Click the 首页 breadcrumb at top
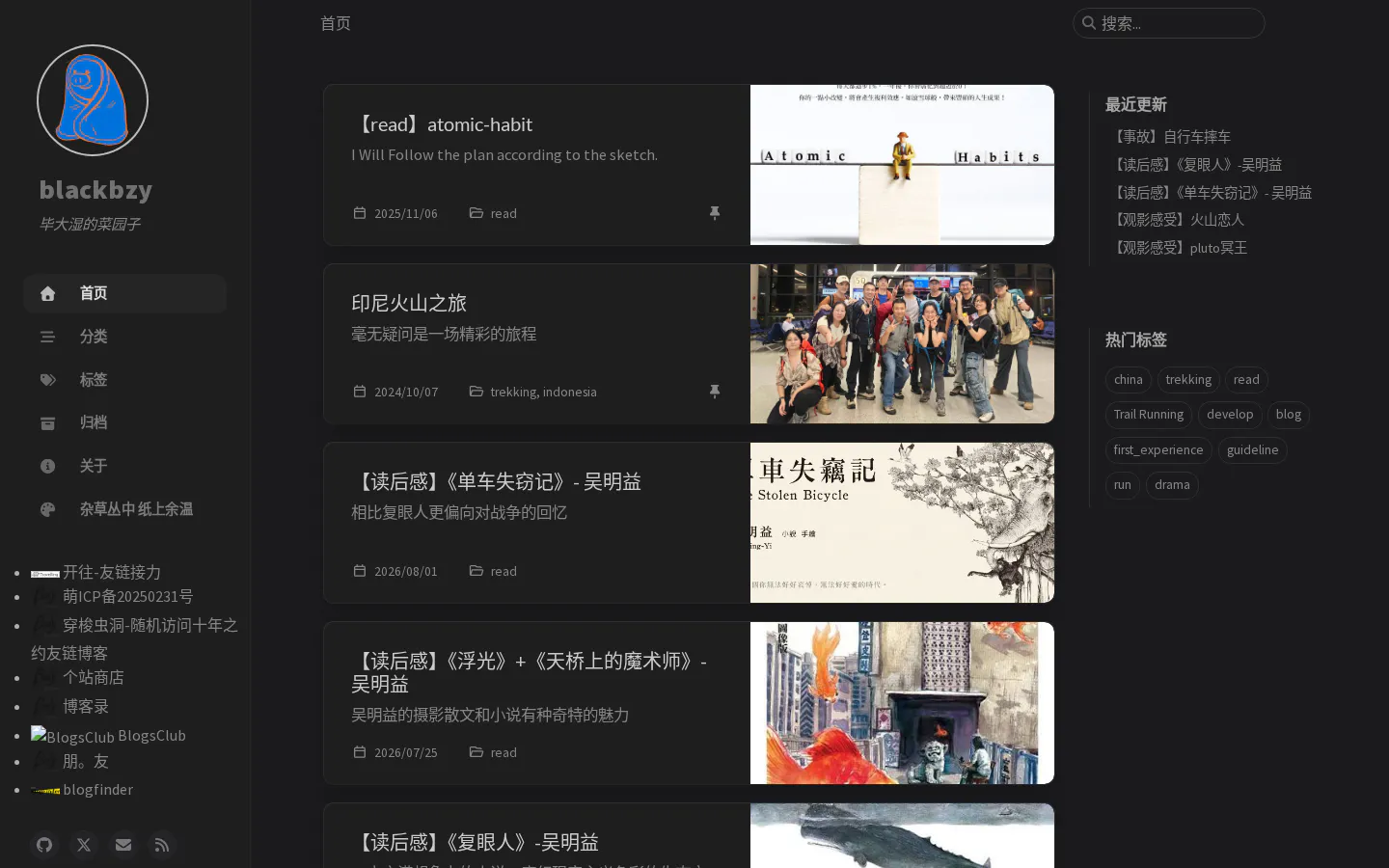 [336, 23]
